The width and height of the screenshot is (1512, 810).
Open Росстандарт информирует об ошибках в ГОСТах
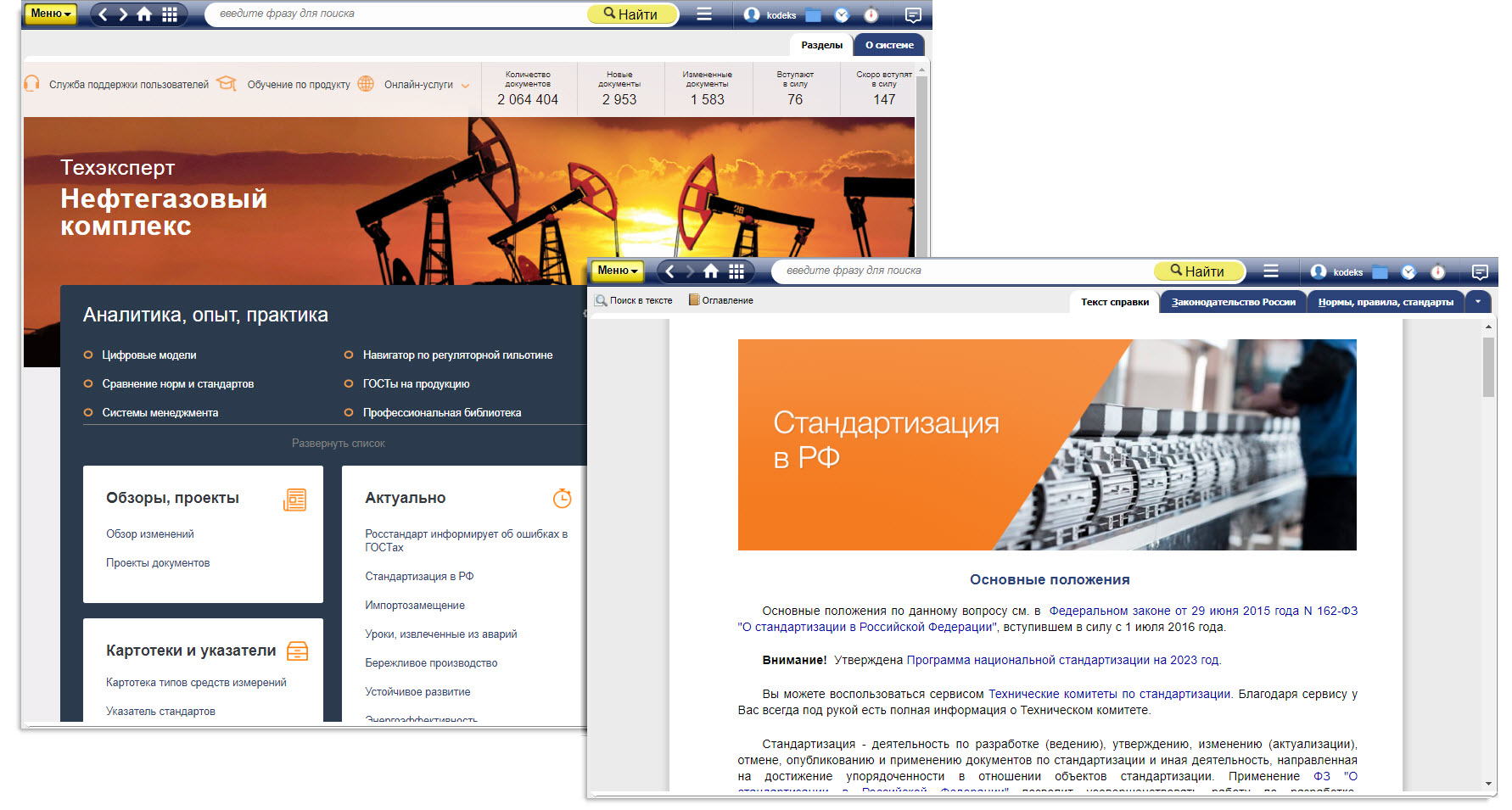click(x=467, y=541)
